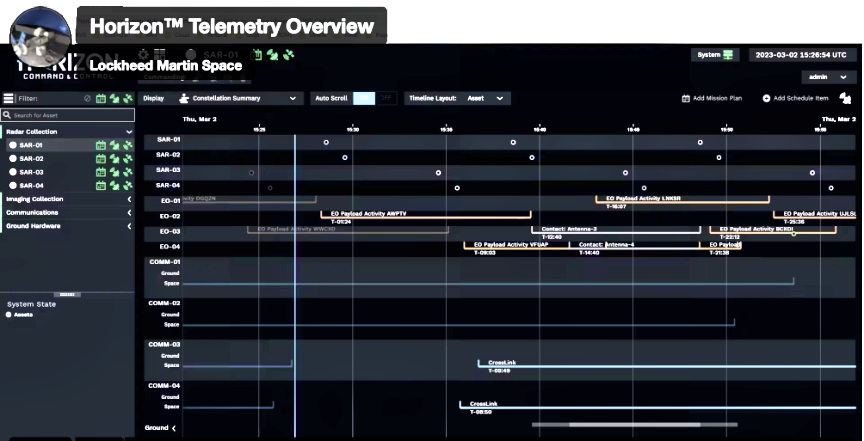This screenshot has width=864, height=441.
Task: Click the satellite dish icon for SAR-02
Action: tap(114, 158)
